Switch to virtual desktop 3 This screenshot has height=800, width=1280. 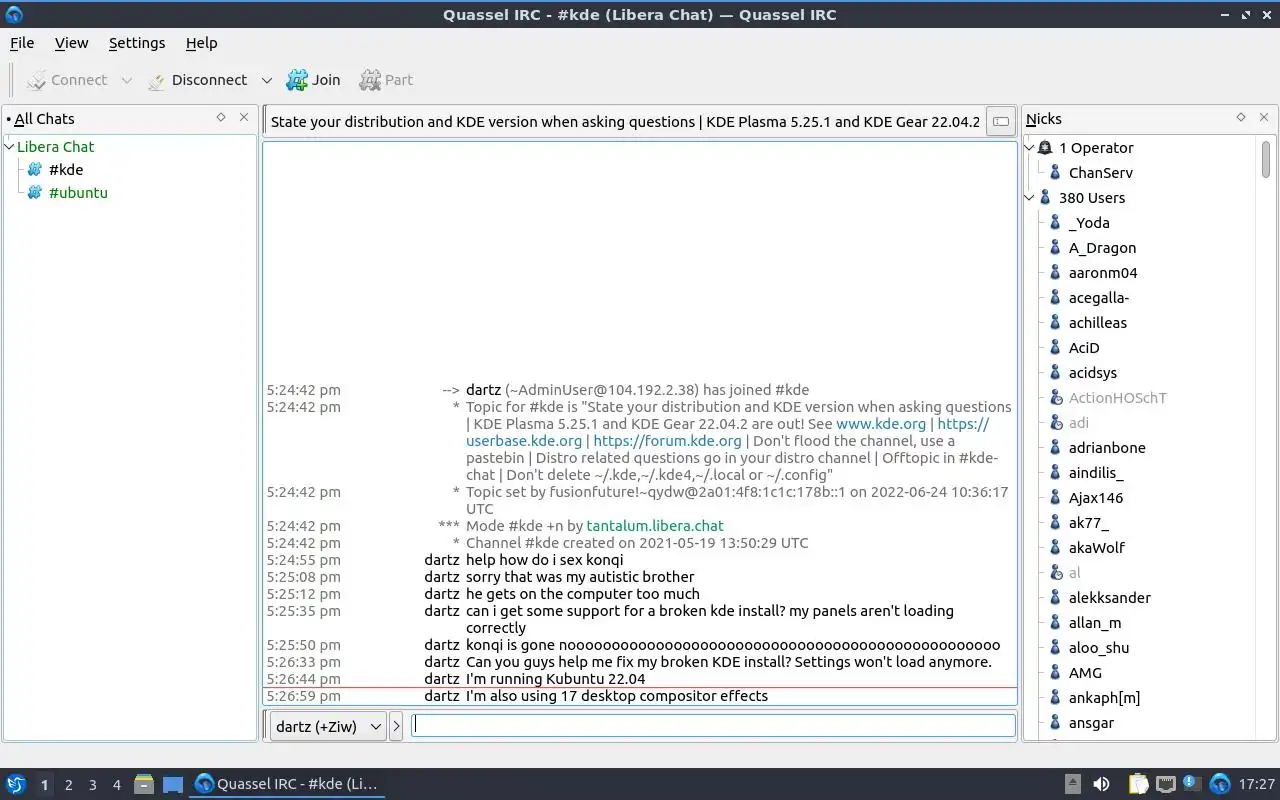point(92,785)
